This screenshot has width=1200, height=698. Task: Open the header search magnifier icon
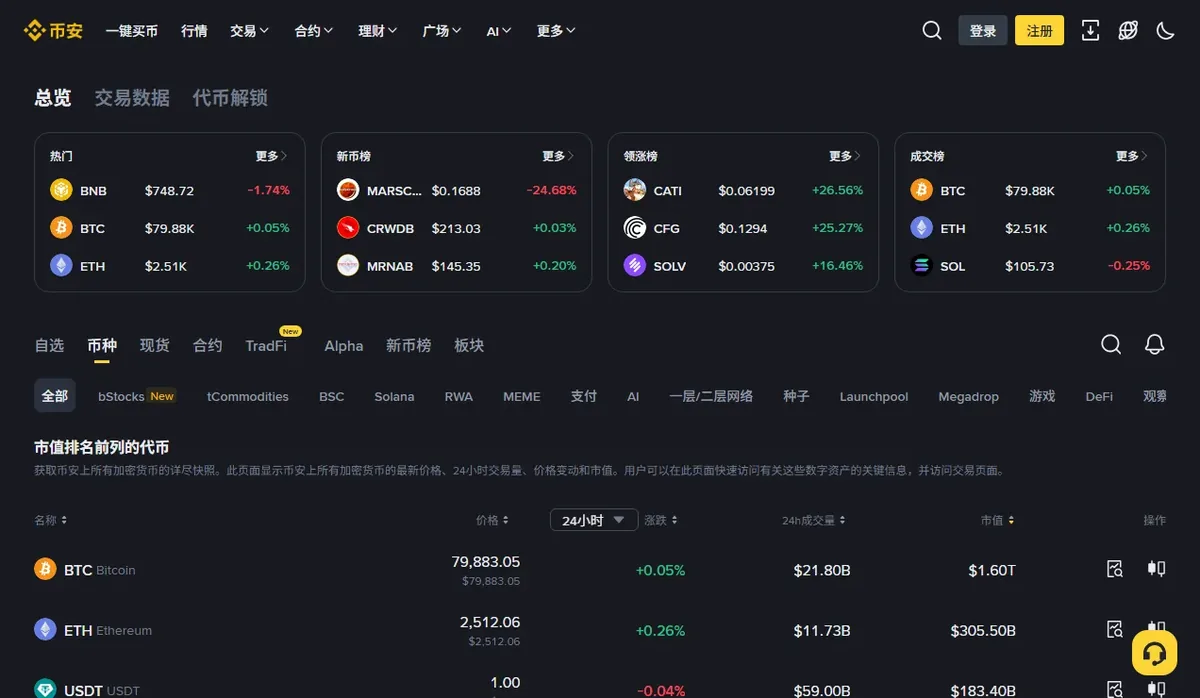932,31
